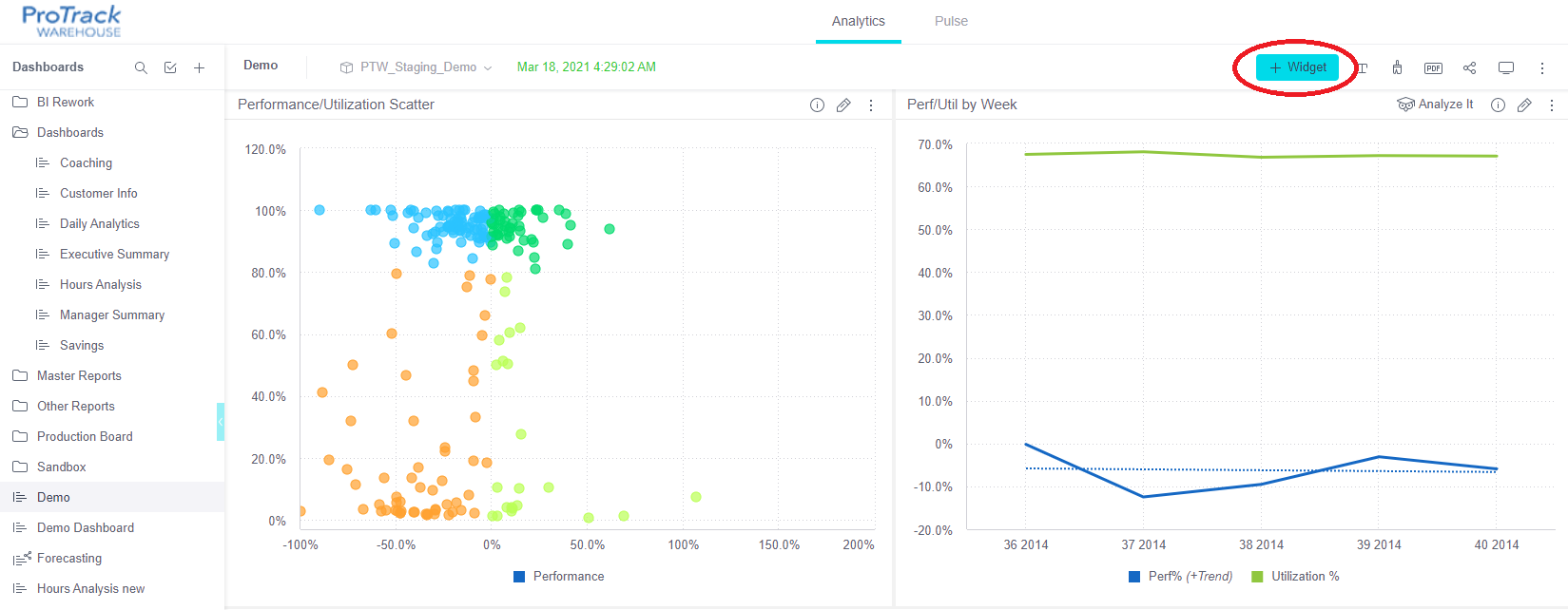Toggle the dashboard multi-select checkbox icon
Screen dimensions: 1568x610
[170, 67]
